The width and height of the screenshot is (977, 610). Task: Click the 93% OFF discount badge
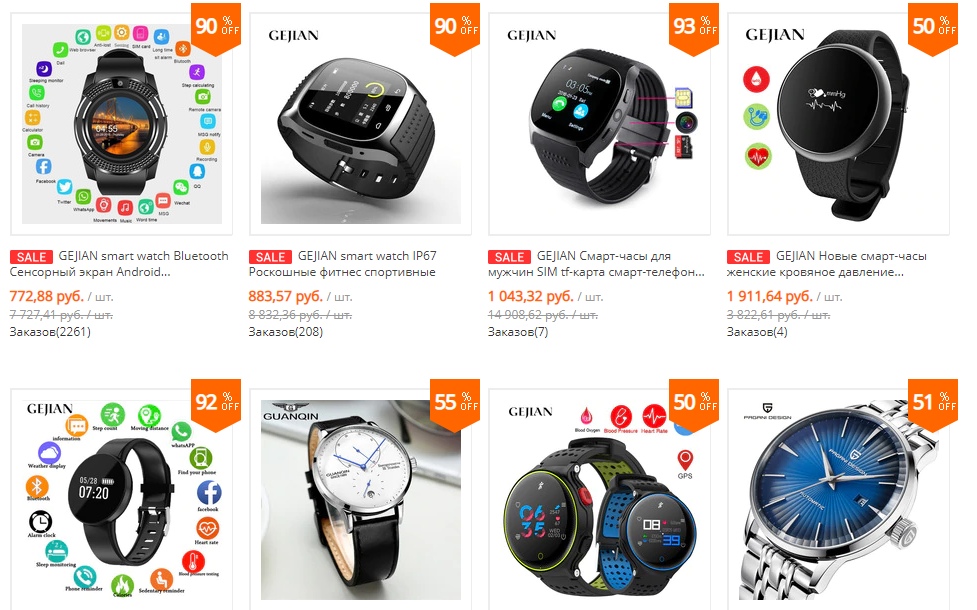tap(693, 29)
